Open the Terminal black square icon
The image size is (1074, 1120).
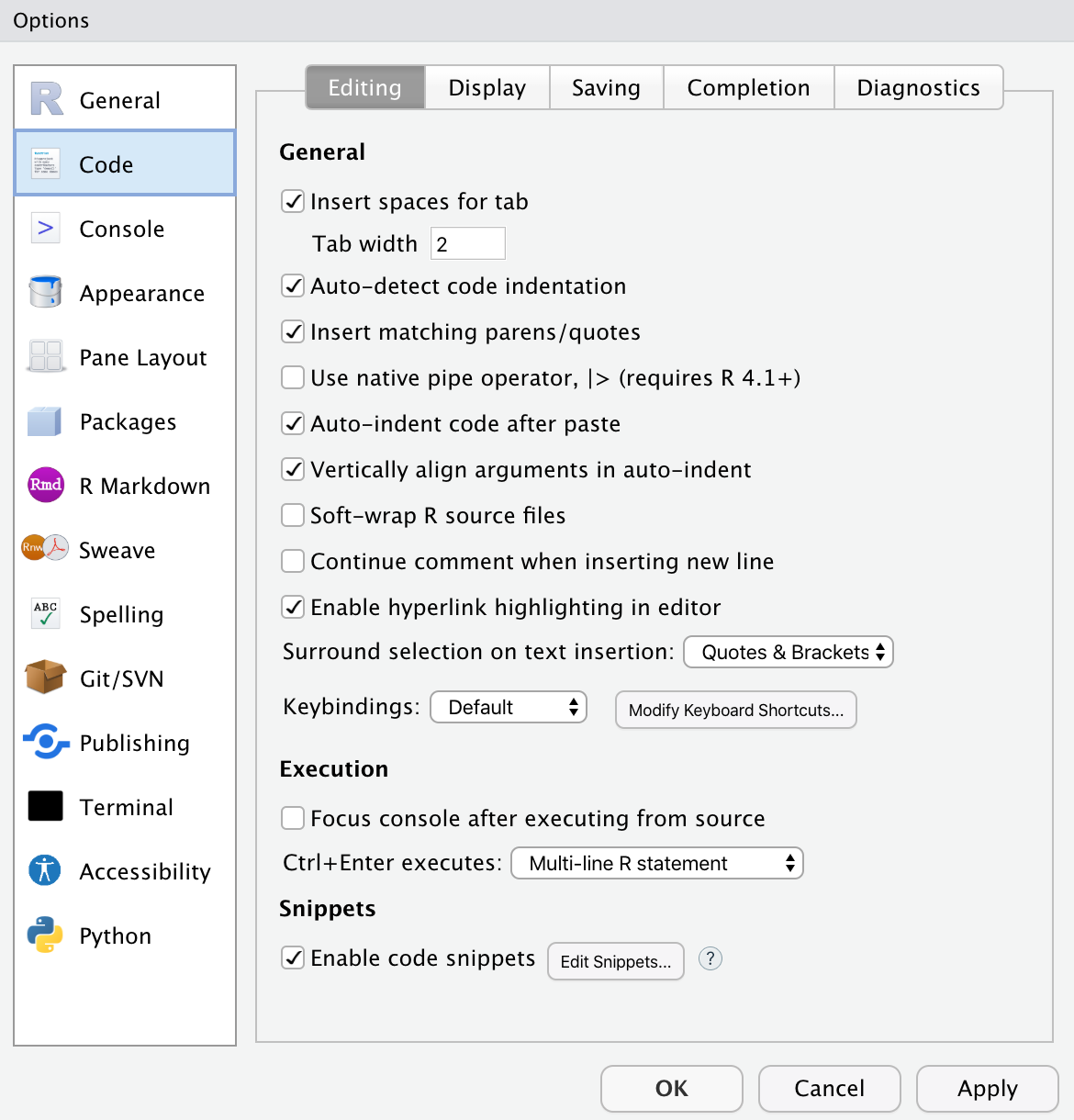[x=46, y=806]
